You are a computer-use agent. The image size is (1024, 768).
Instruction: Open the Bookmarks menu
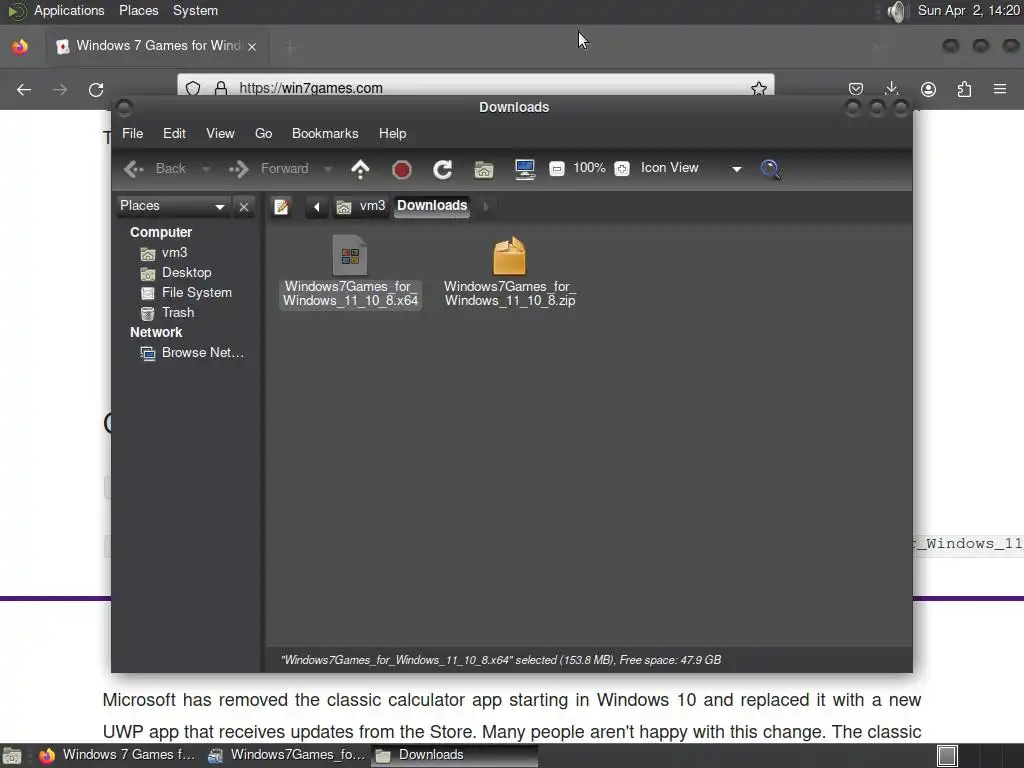pyautogui.click(x=325, y=133)
